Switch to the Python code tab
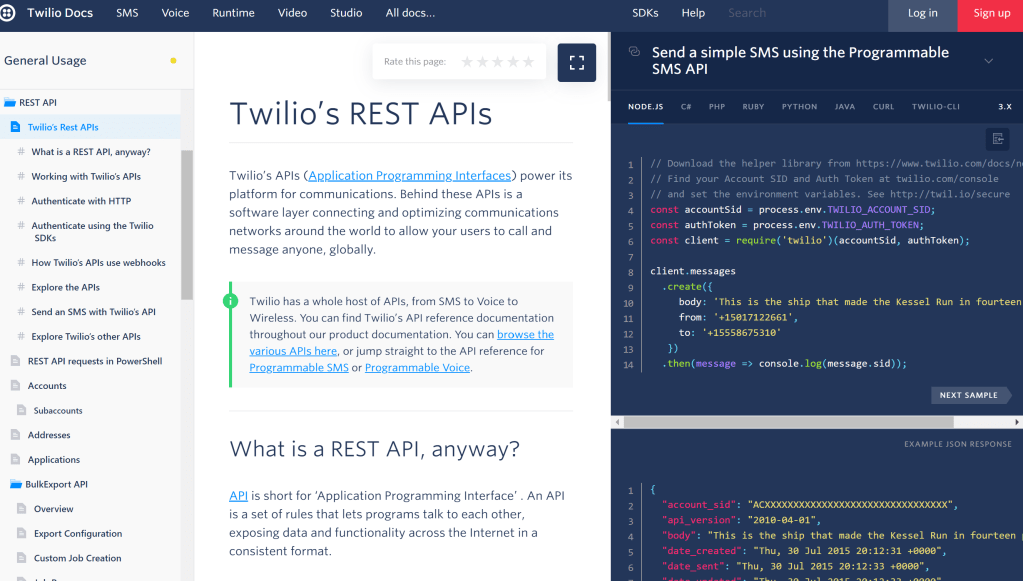The width and height of the screenshot is (1023, 581). click(799, 106)
